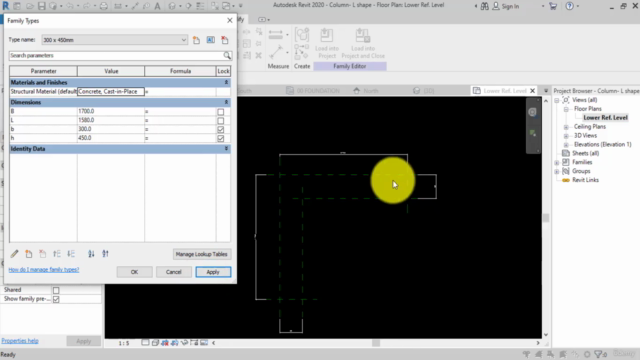
Task: Switch to the 00 FOUNDATION view tab
Action: click(313, 91)
